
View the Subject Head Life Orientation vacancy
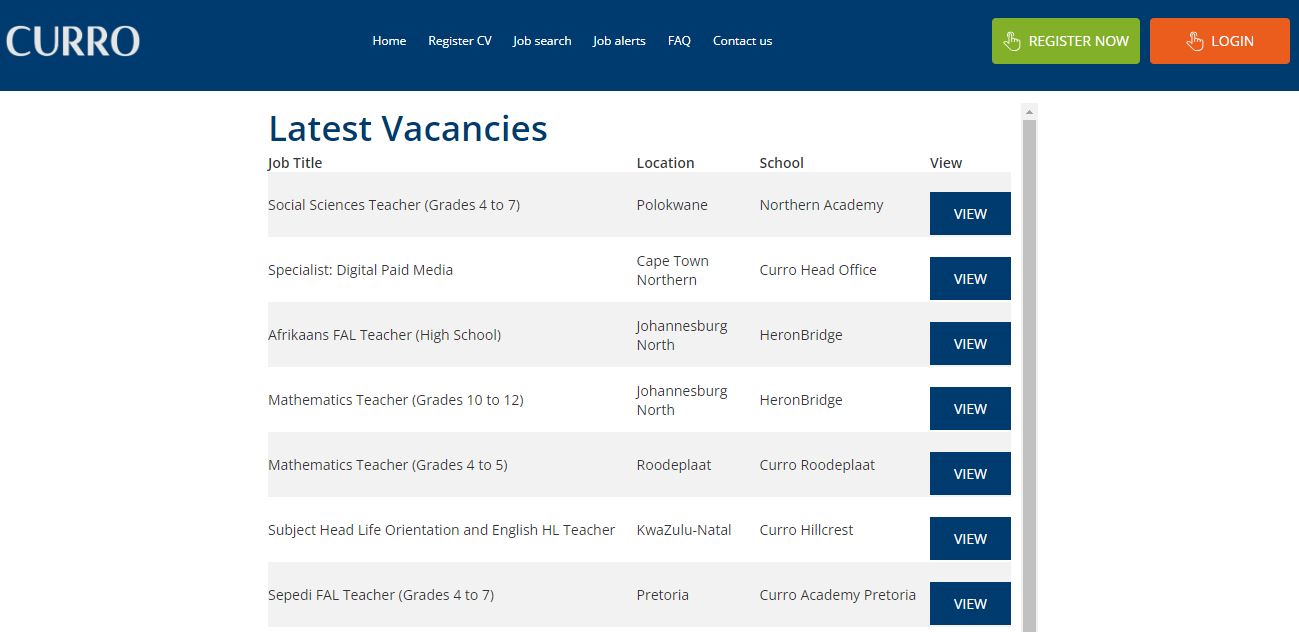click(x=969, y=538)
